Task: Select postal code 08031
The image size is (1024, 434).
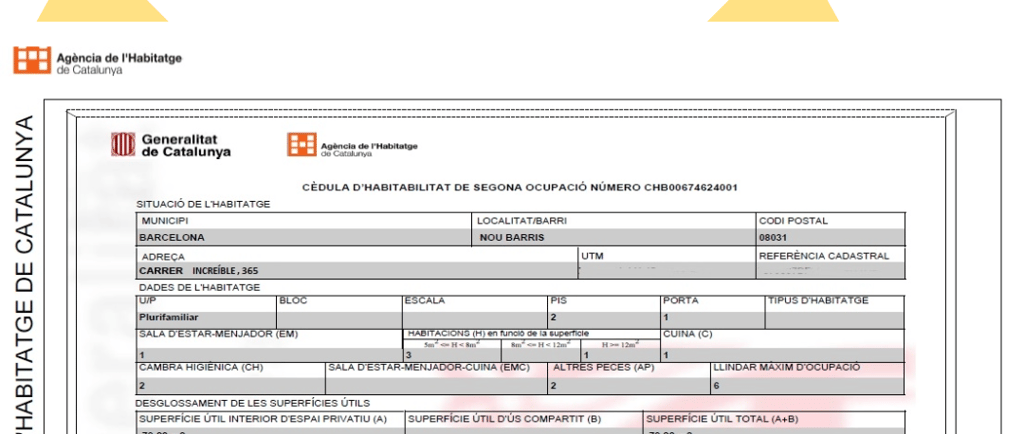Action: click(x=773, y=238)
